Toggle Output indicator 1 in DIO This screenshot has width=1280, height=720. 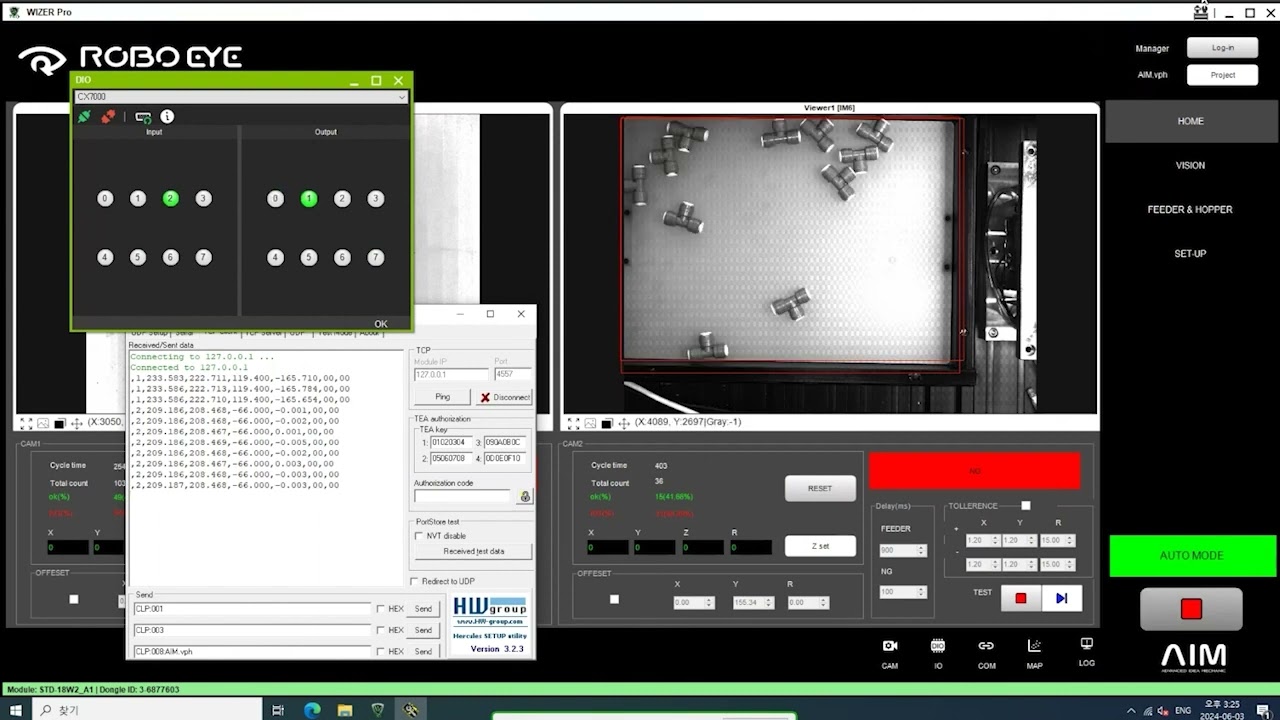309,199
